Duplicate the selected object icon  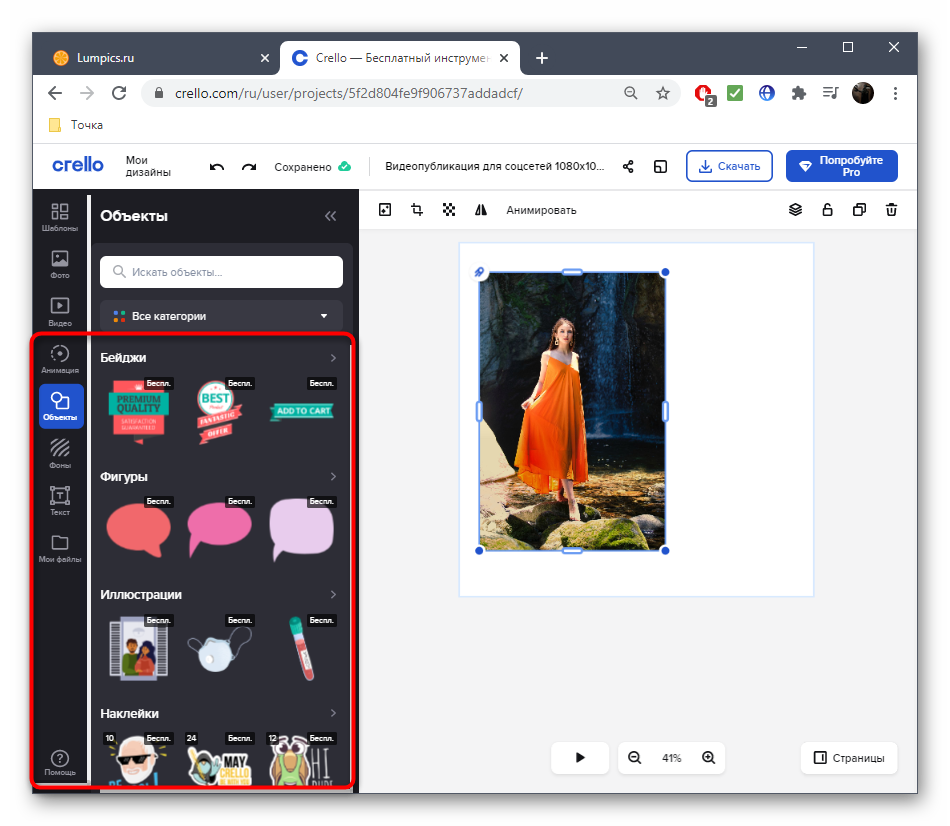[x=859, y=210]
